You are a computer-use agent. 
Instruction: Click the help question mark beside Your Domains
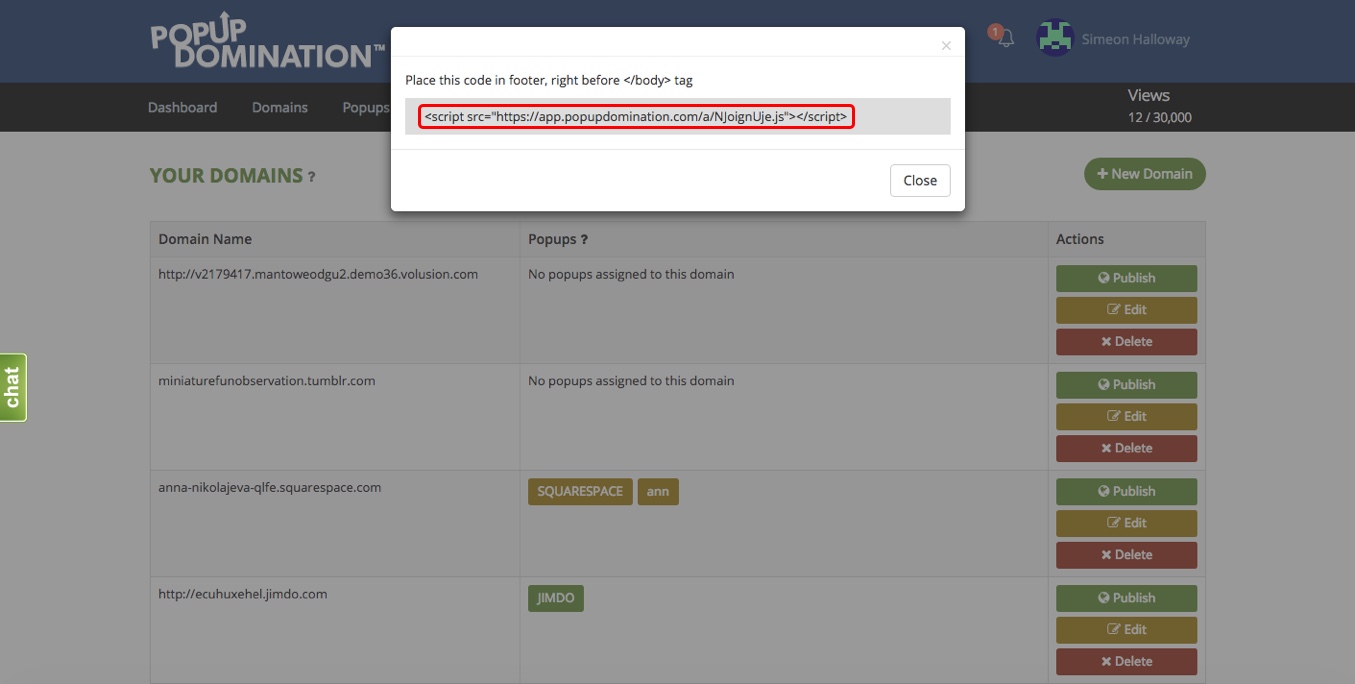click(311, 177)
